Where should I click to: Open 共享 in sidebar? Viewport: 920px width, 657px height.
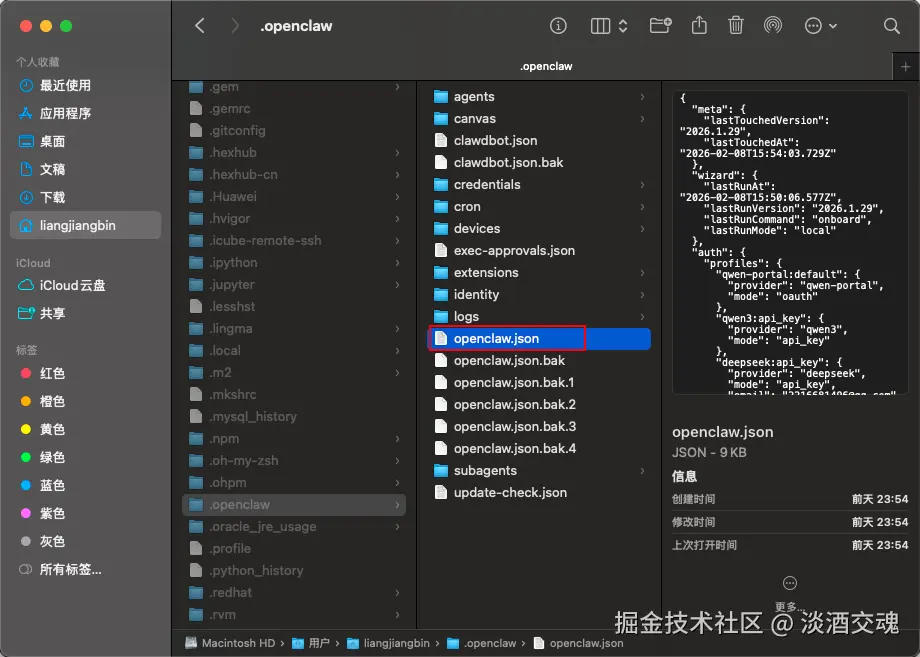86,313
